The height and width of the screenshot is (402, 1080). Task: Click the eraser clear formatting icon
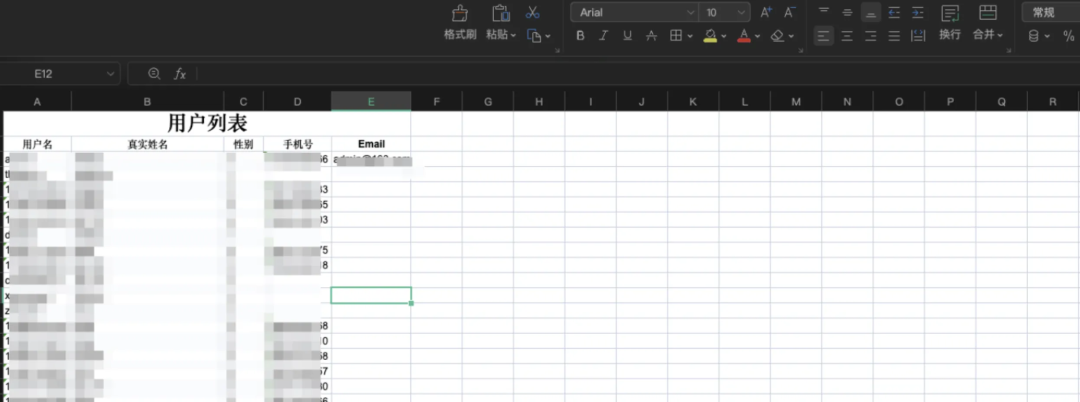pyautogui.click(x=777, y=36)
